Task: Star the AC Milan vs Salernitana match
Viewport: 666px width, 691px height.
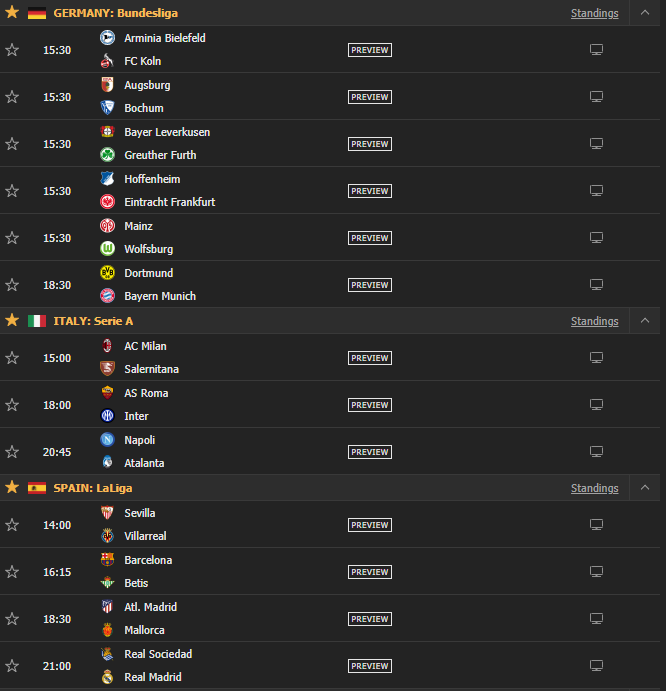Action: pos(12,358)
